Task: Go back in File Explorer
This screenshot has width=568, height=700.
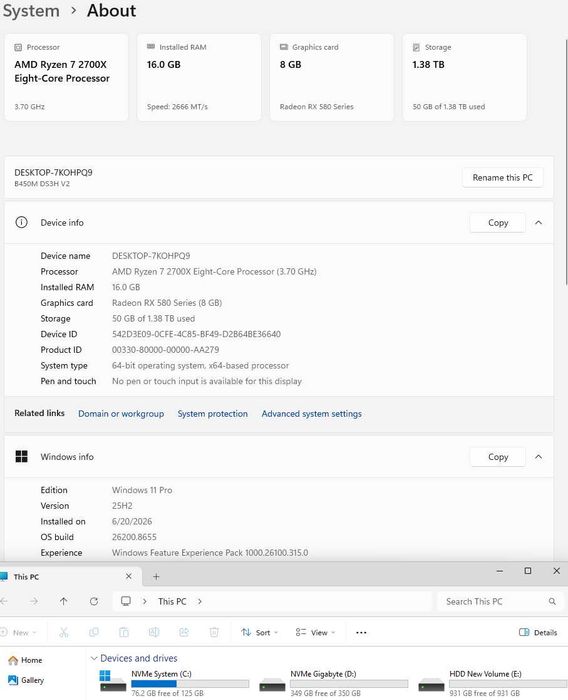Action: pyautogui.click(x=4, y=602)
